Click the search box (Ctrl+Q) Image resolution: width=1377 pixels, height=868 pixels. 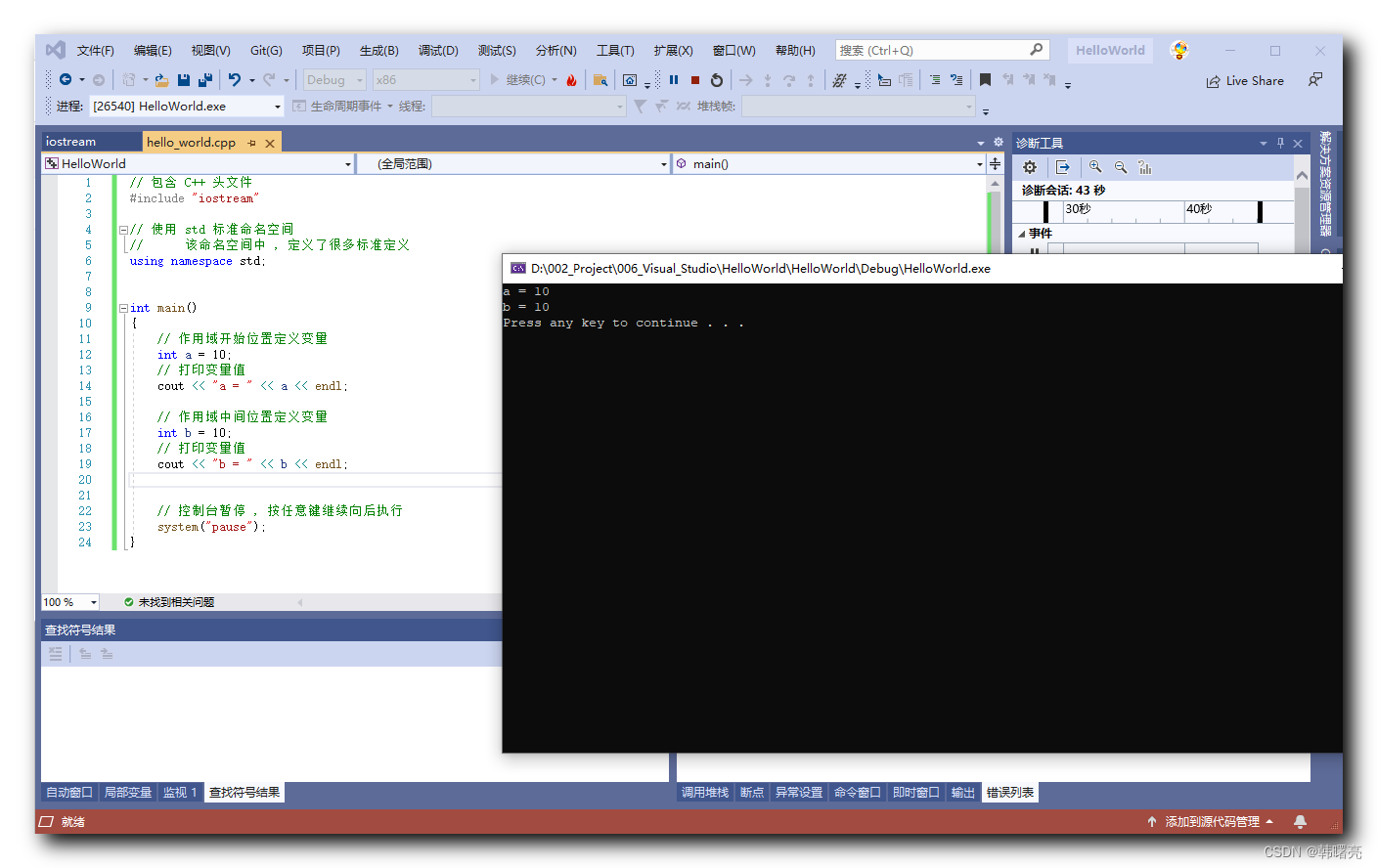click(x=942, y=50)
